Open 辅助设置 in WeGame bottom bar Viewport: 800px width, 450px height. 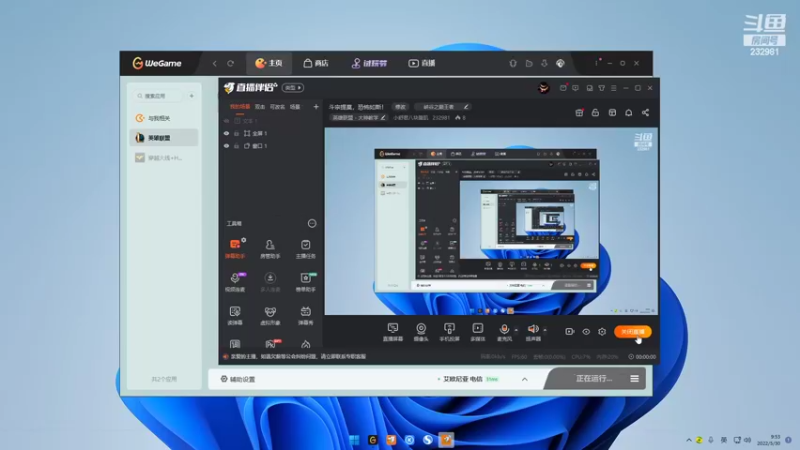tap(238, 379)
